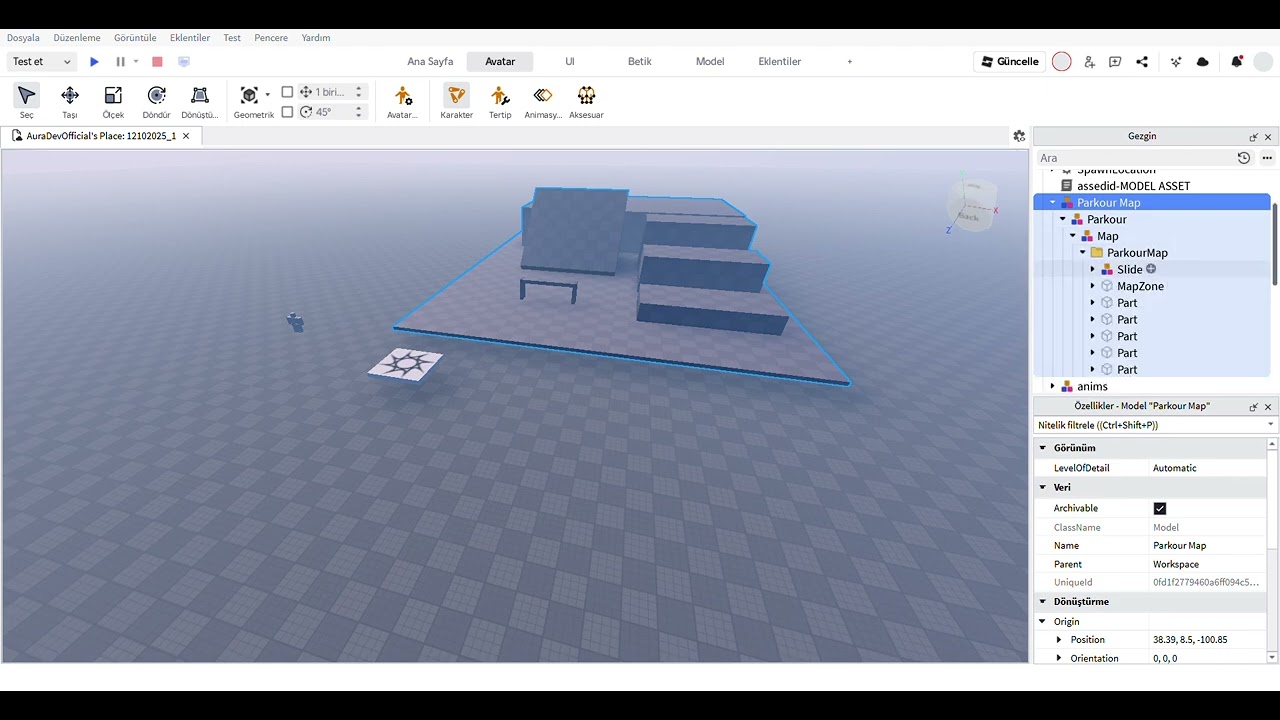Toggle the 45° rotation snap checkbox
This screenshot has width=1280, height=720.
point(288,112)
